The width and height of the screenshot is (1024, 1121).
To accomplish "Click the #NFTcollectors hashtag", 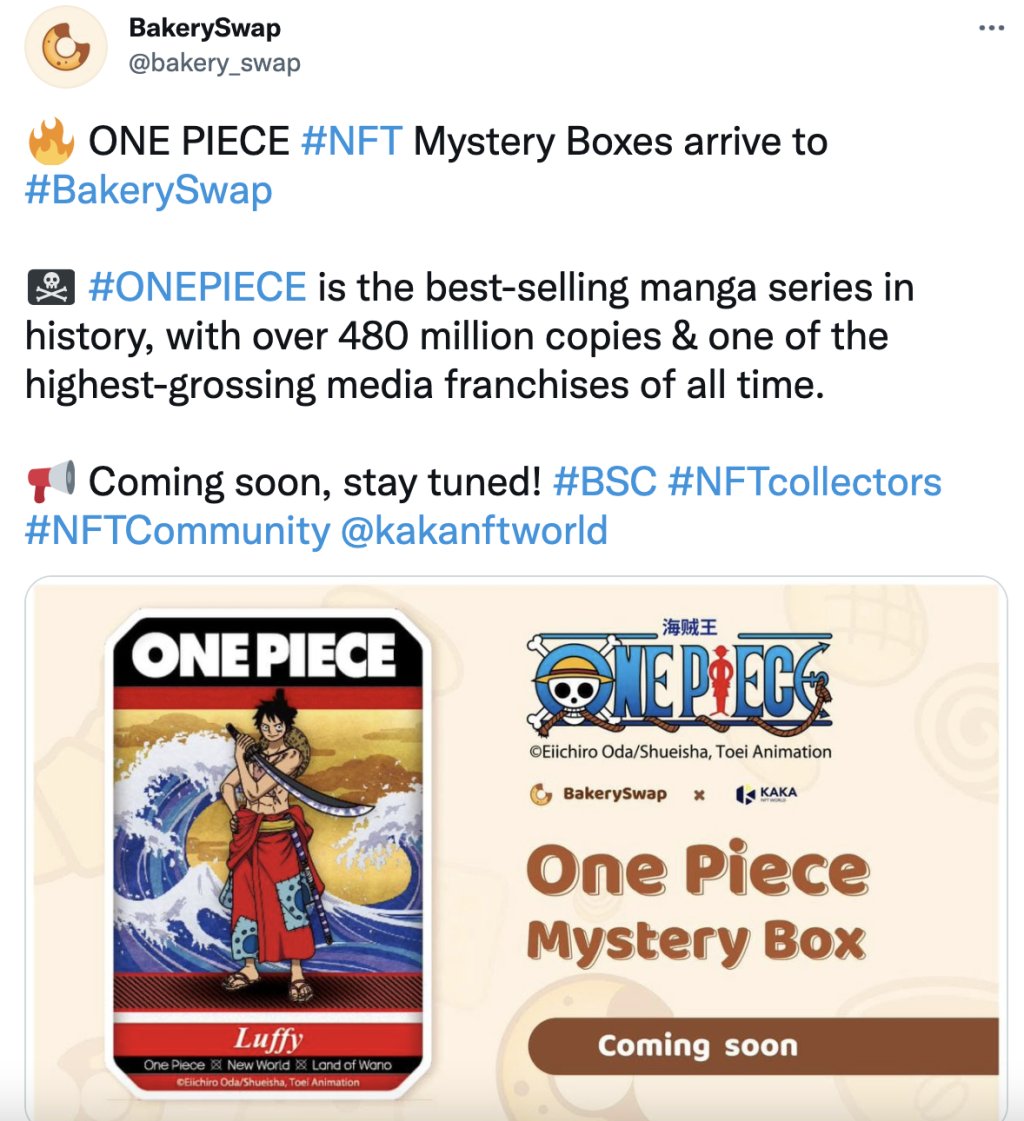I will tap(804, 482).
